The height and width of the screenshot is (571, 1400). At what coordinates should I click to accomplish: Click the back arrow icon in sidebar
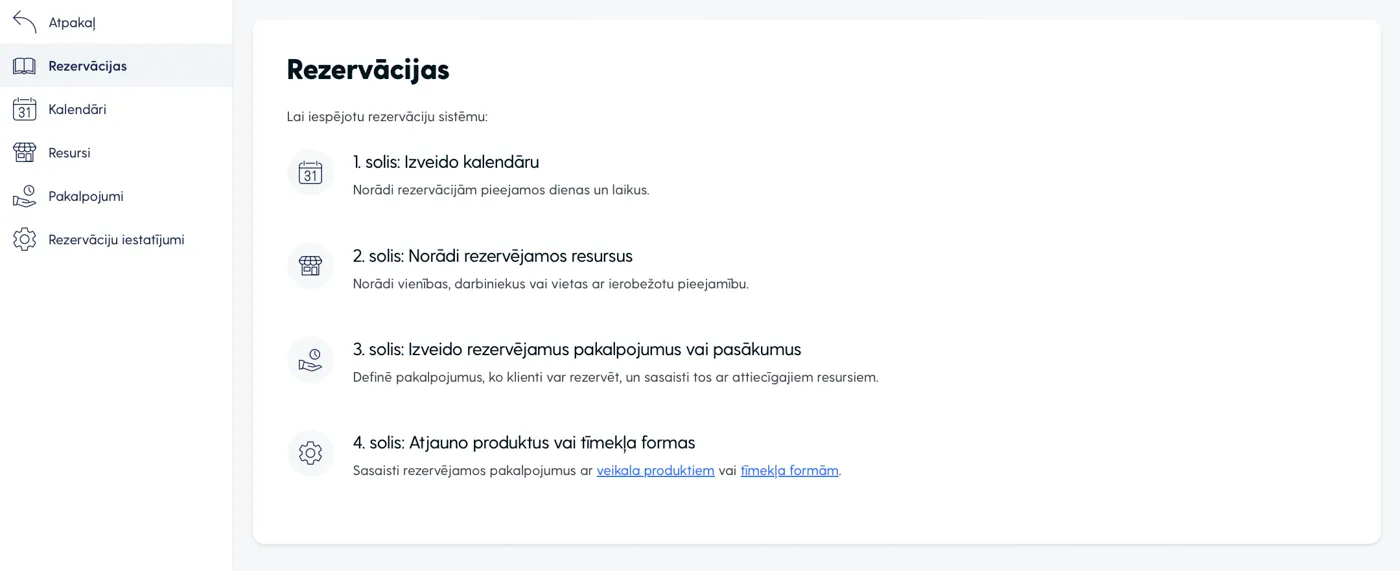pyautogui.click(x=24, y=22)
